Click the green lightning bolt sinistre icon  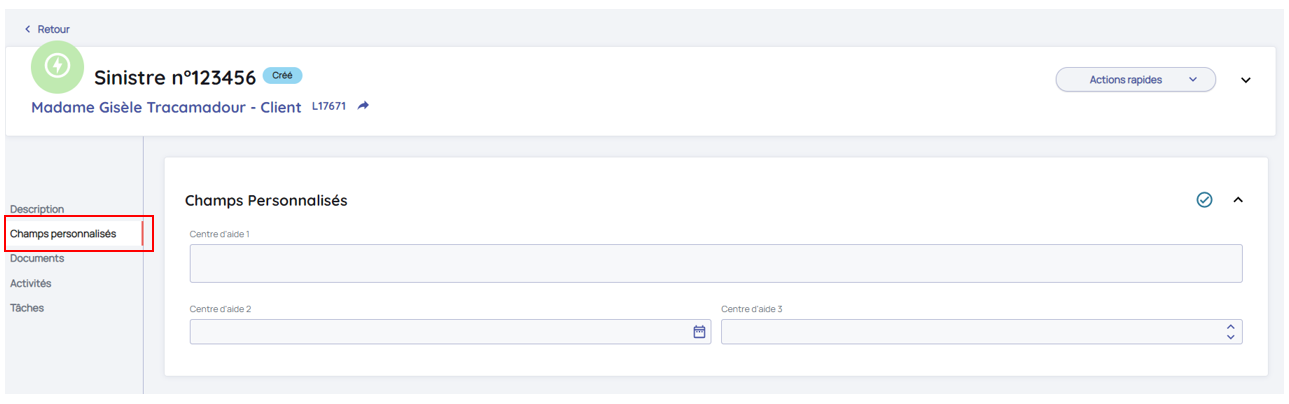click(58, 66)
